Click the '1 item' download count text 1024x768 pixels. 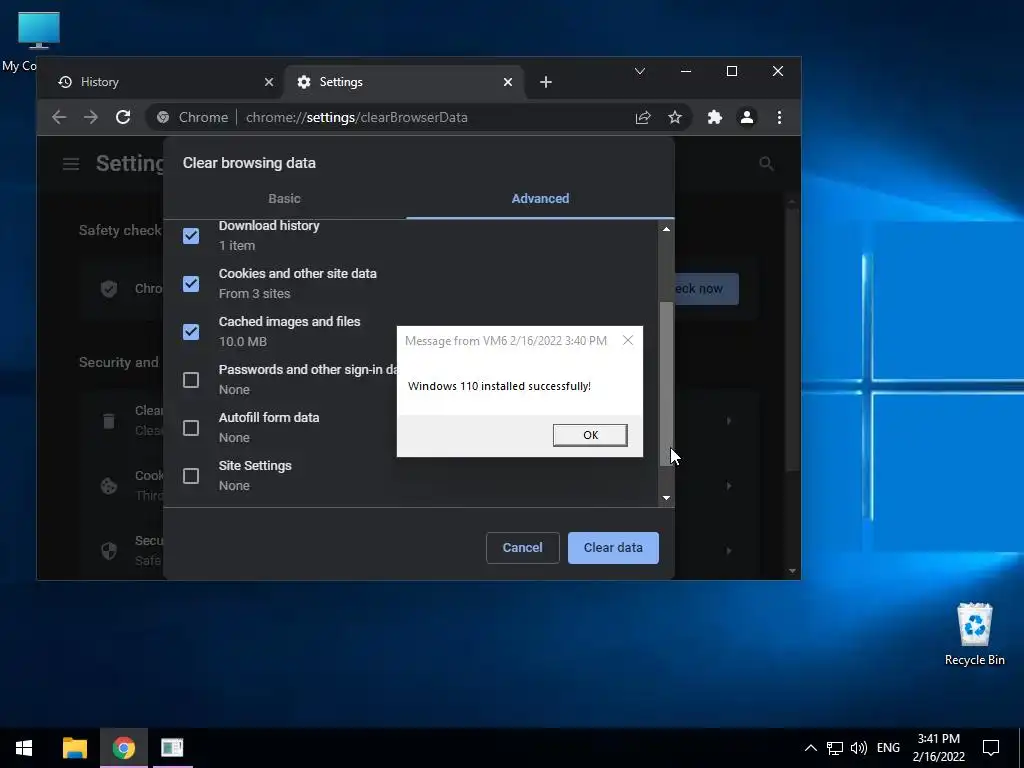(x=237, y=246)
